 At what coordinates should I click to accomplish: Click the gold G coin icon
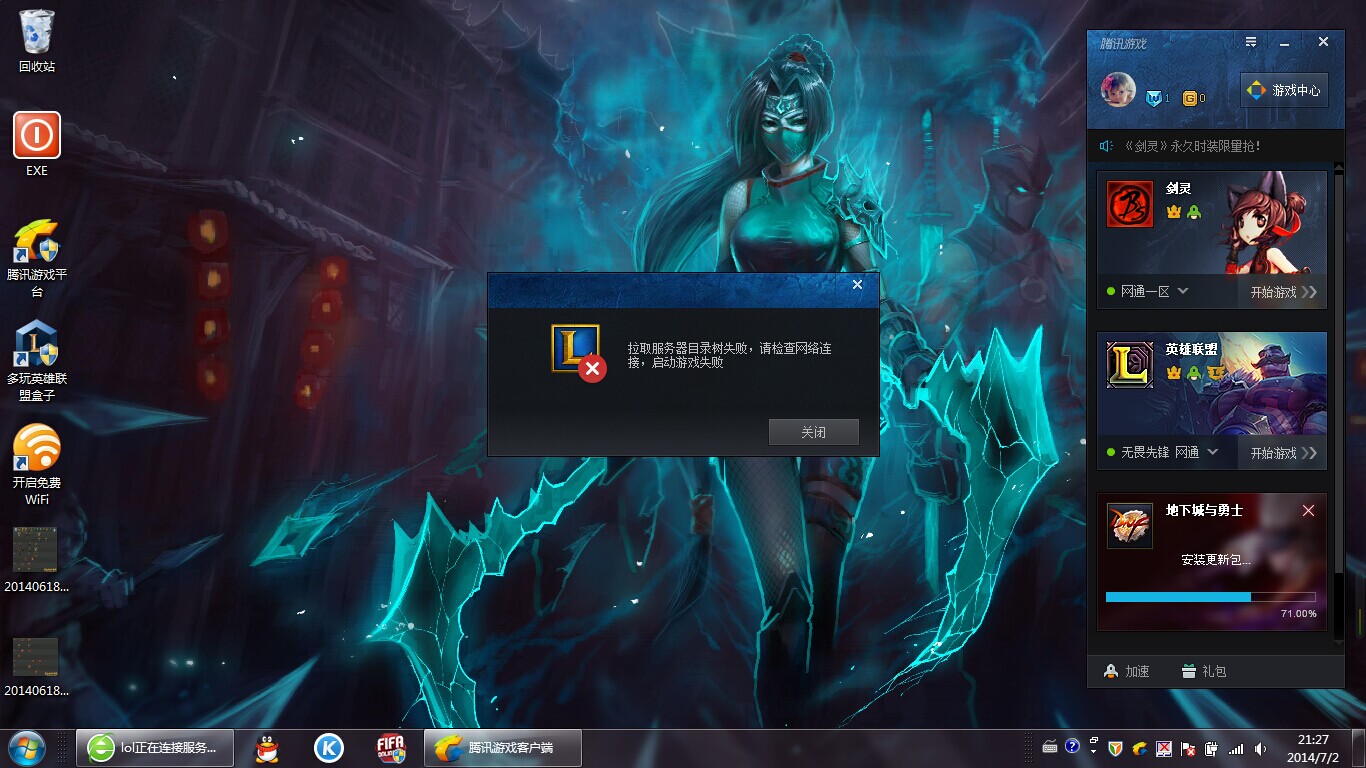[1190, 98]
